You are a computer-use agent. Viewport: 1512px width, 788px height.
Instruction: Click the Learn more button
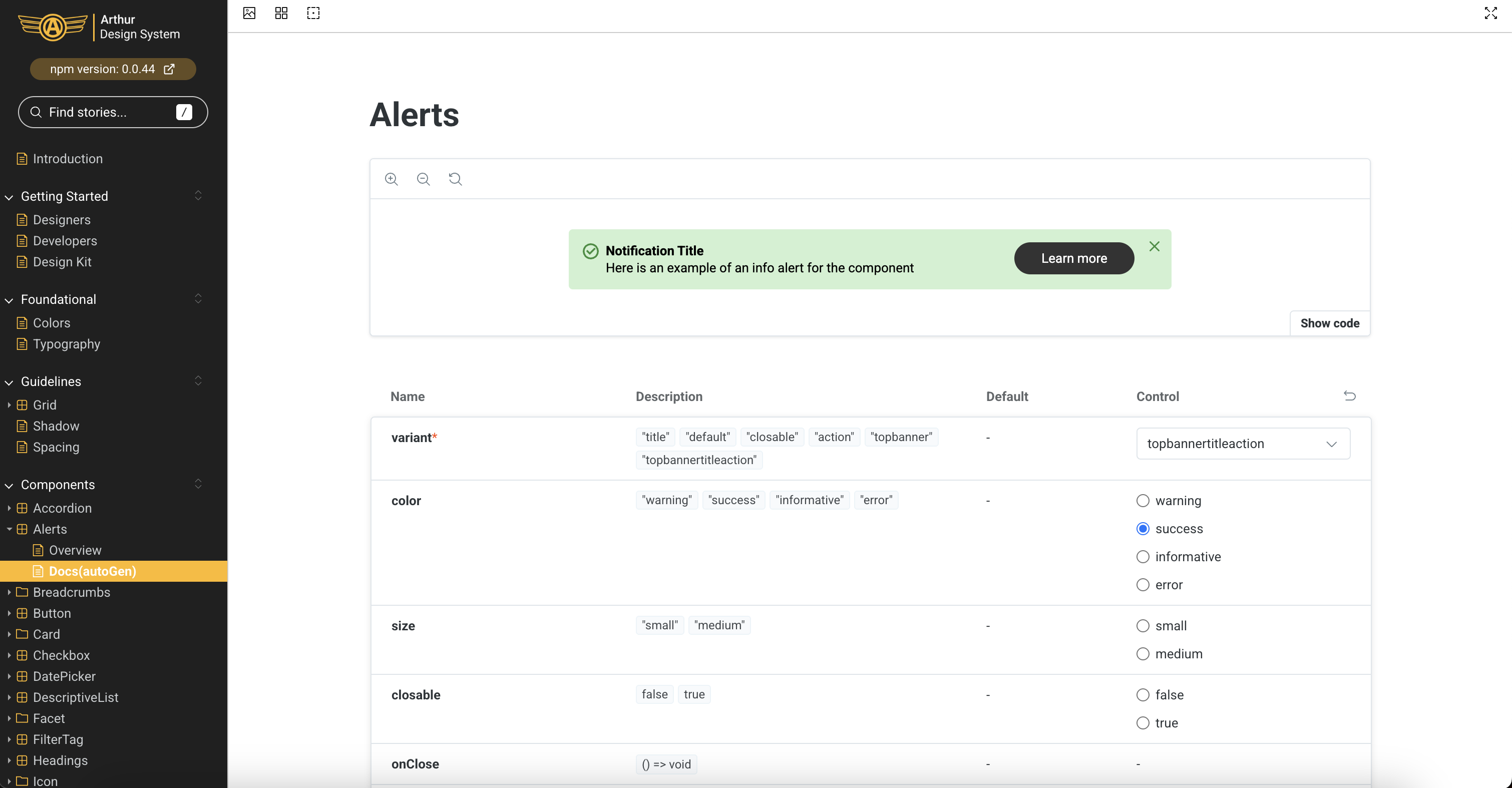(1073, 258)
